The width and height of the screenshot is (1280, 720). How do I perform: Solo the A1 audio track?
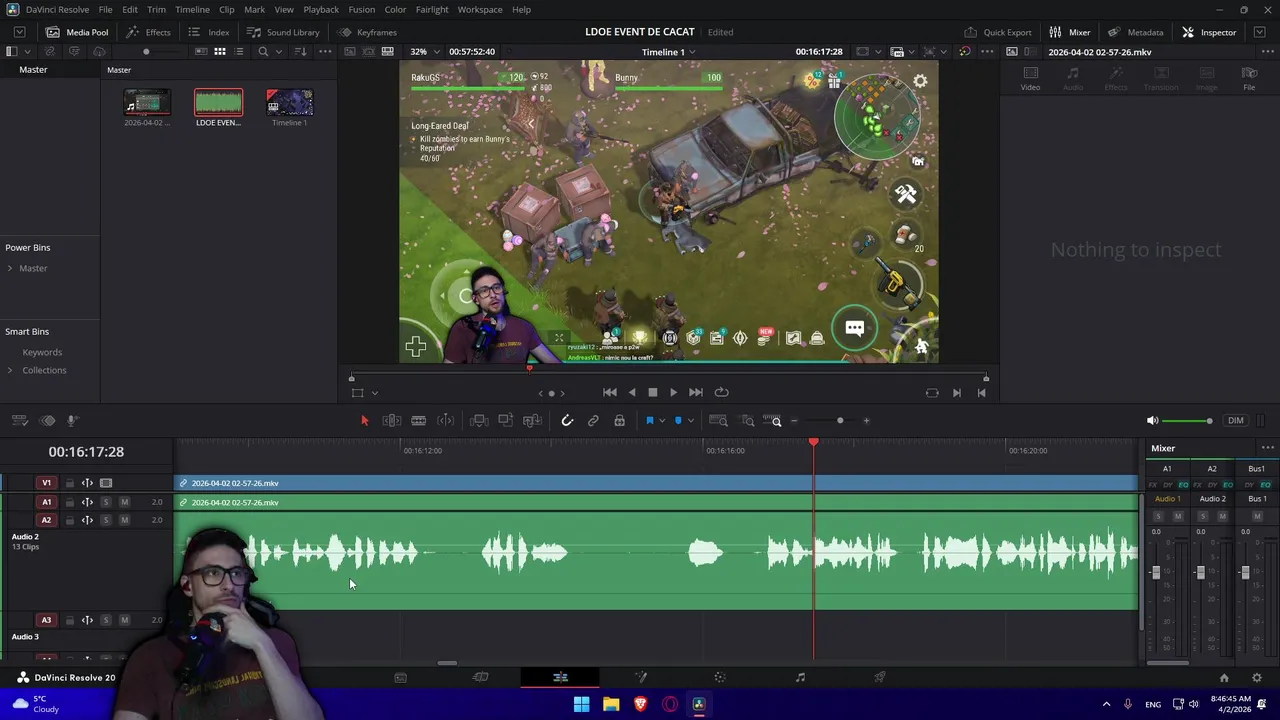(106, 502)
